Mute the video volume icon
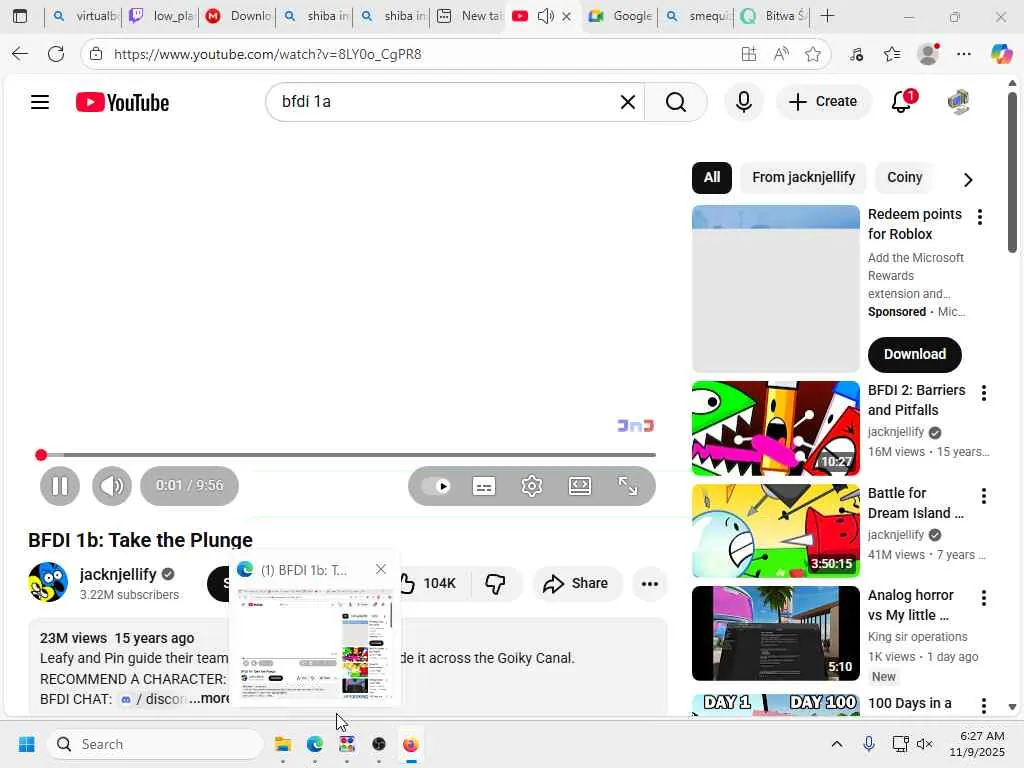The width and height of the screenshot is (1024, 768). point(112,486)
